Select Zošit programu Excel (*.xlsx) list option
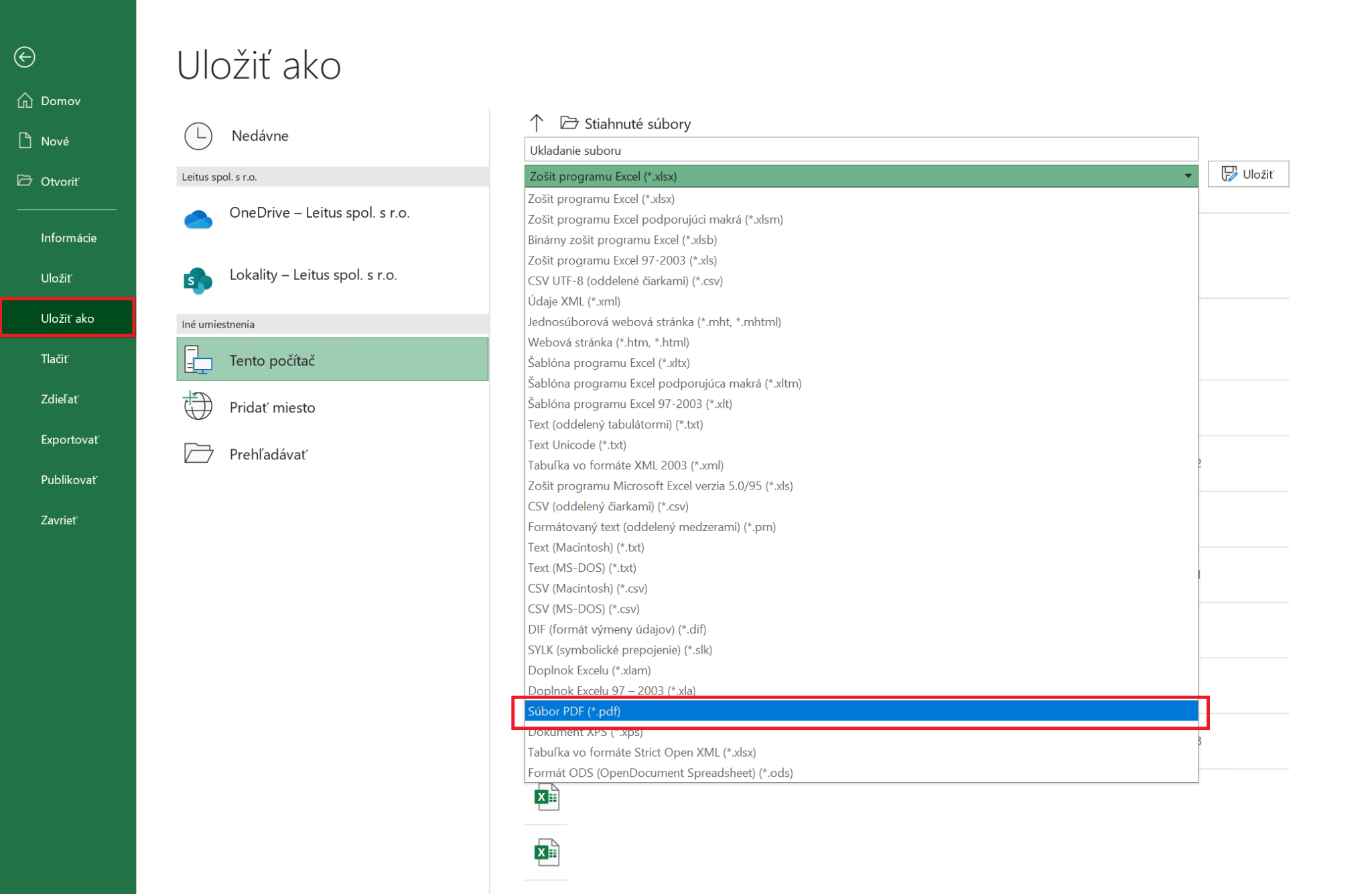 (861, 199)
